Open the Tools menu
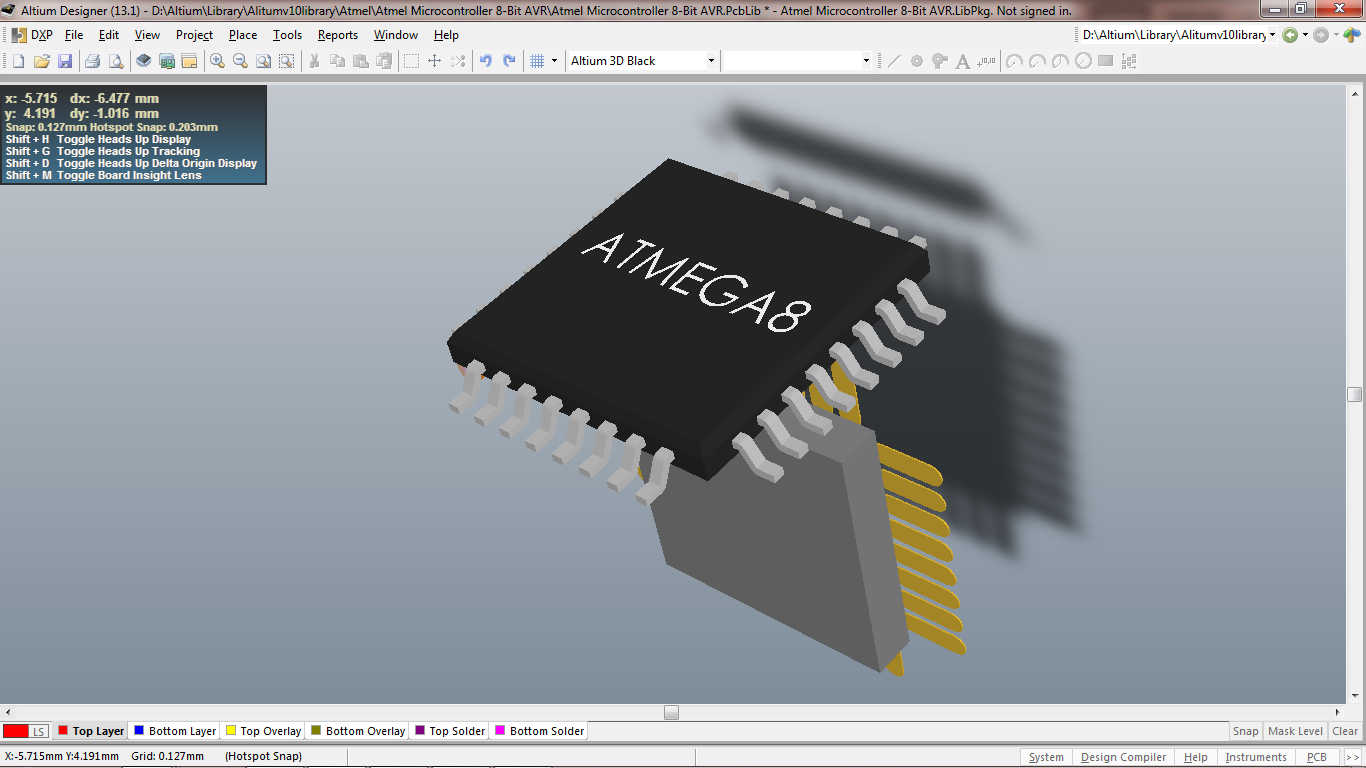The height and width of the screenshot is (768, 1366). tap(287, 35)
